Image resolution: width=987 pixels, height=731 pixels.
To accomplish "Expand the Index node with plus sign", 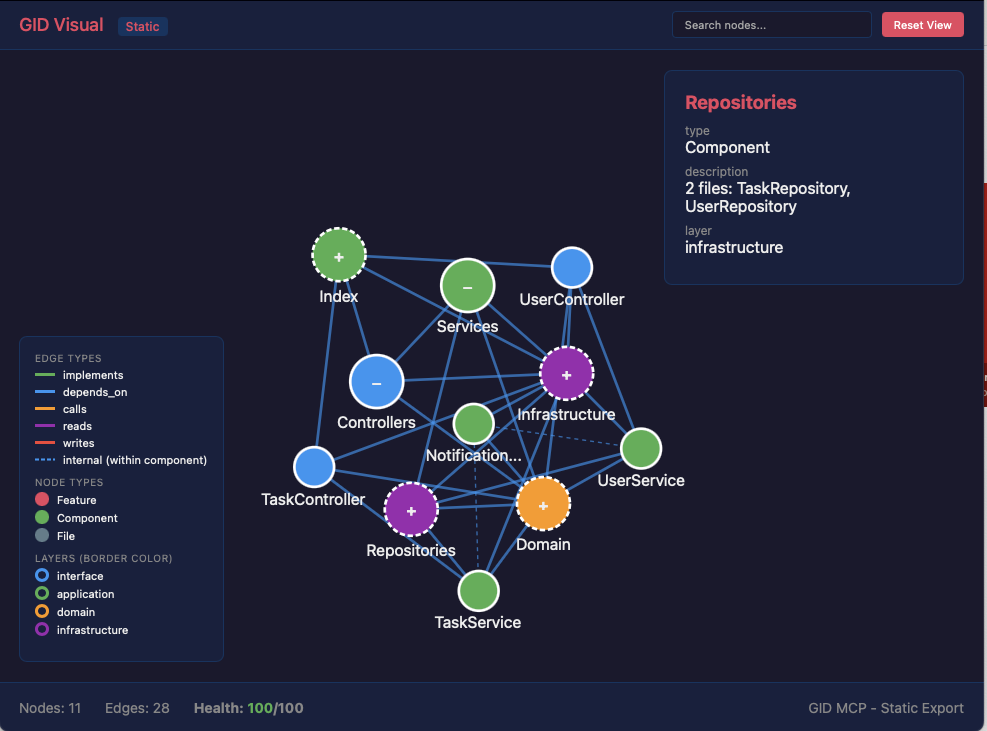I will point(339,255).
